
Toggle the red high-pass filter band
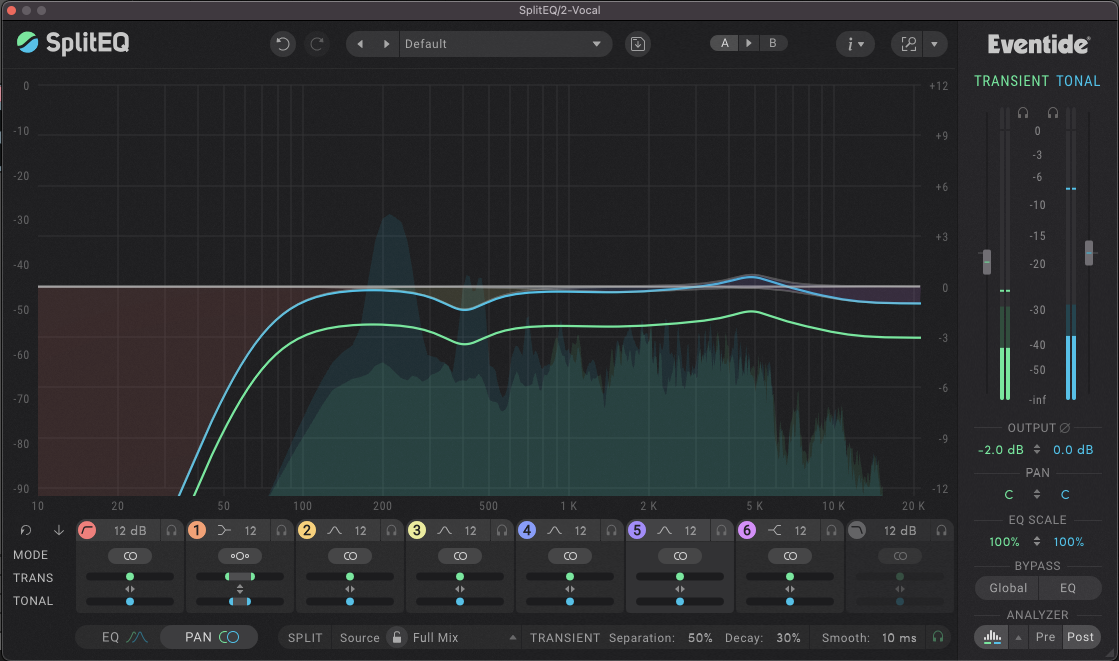point(87,530)
